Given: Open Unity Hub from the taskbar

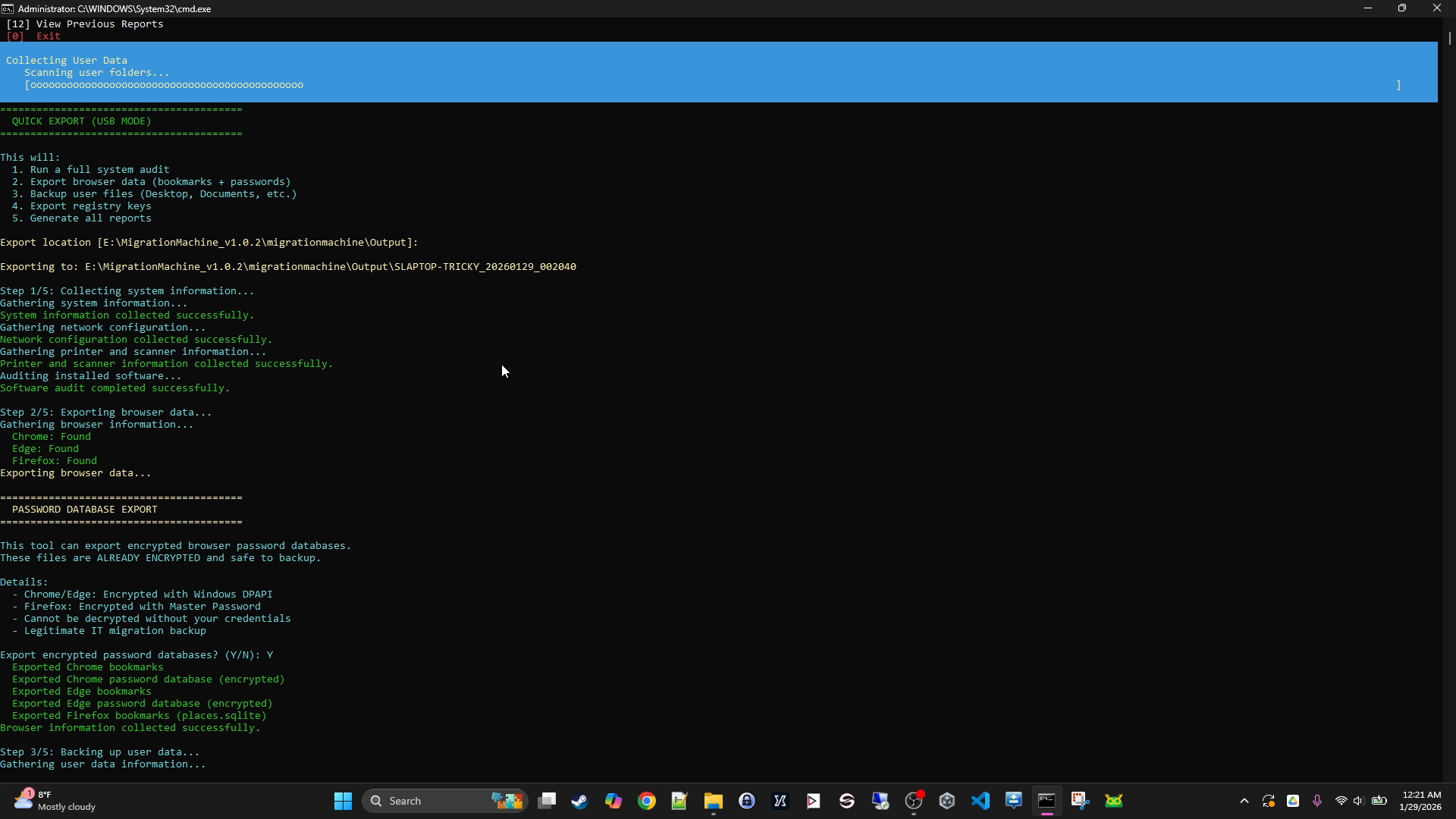Looking at the screenshot, I should point(947,800).
